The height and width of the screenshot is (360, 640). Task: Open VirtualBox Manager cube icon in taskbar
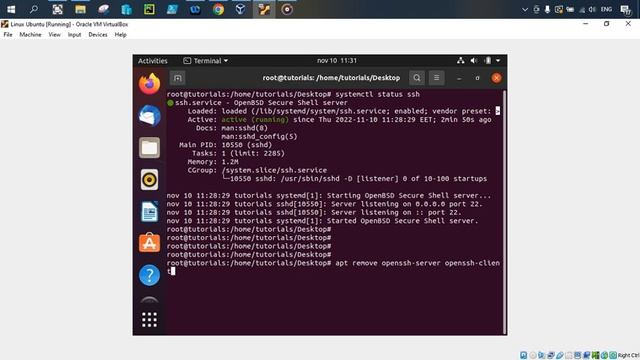pyautogui.click(x=240, y=9)
